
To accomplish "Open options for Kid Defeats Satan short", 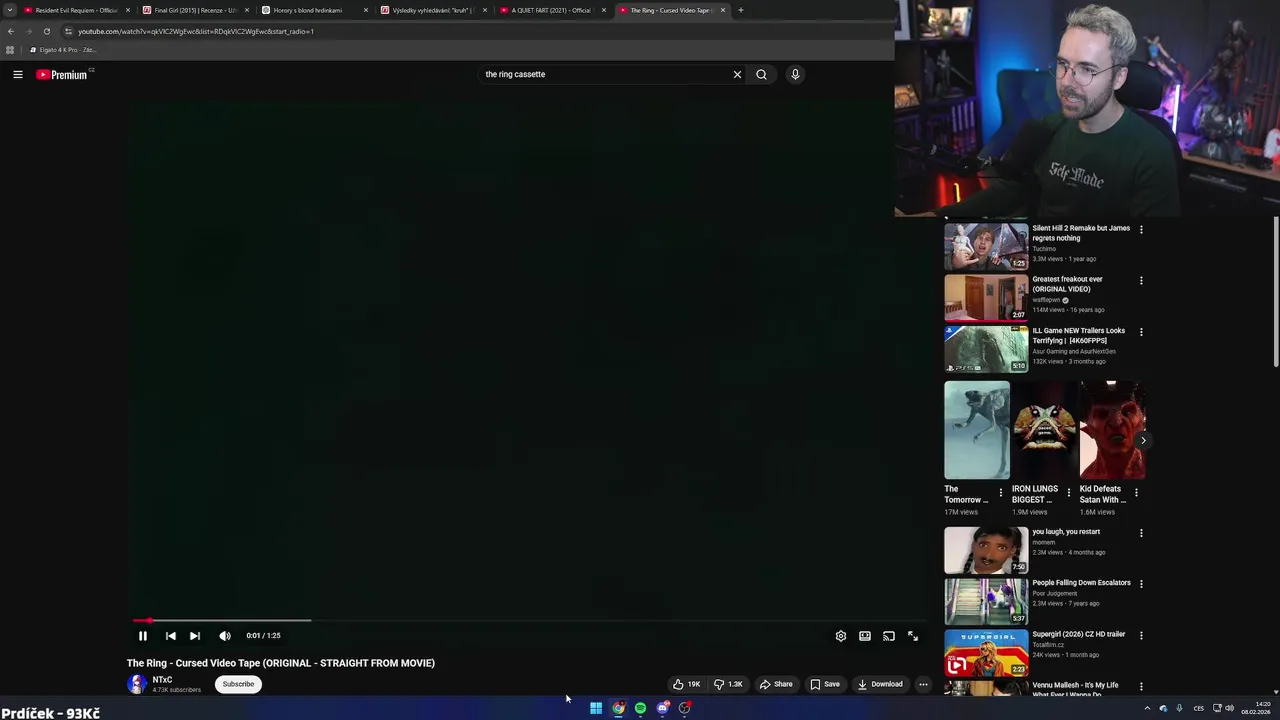I will pos(1136,492).
